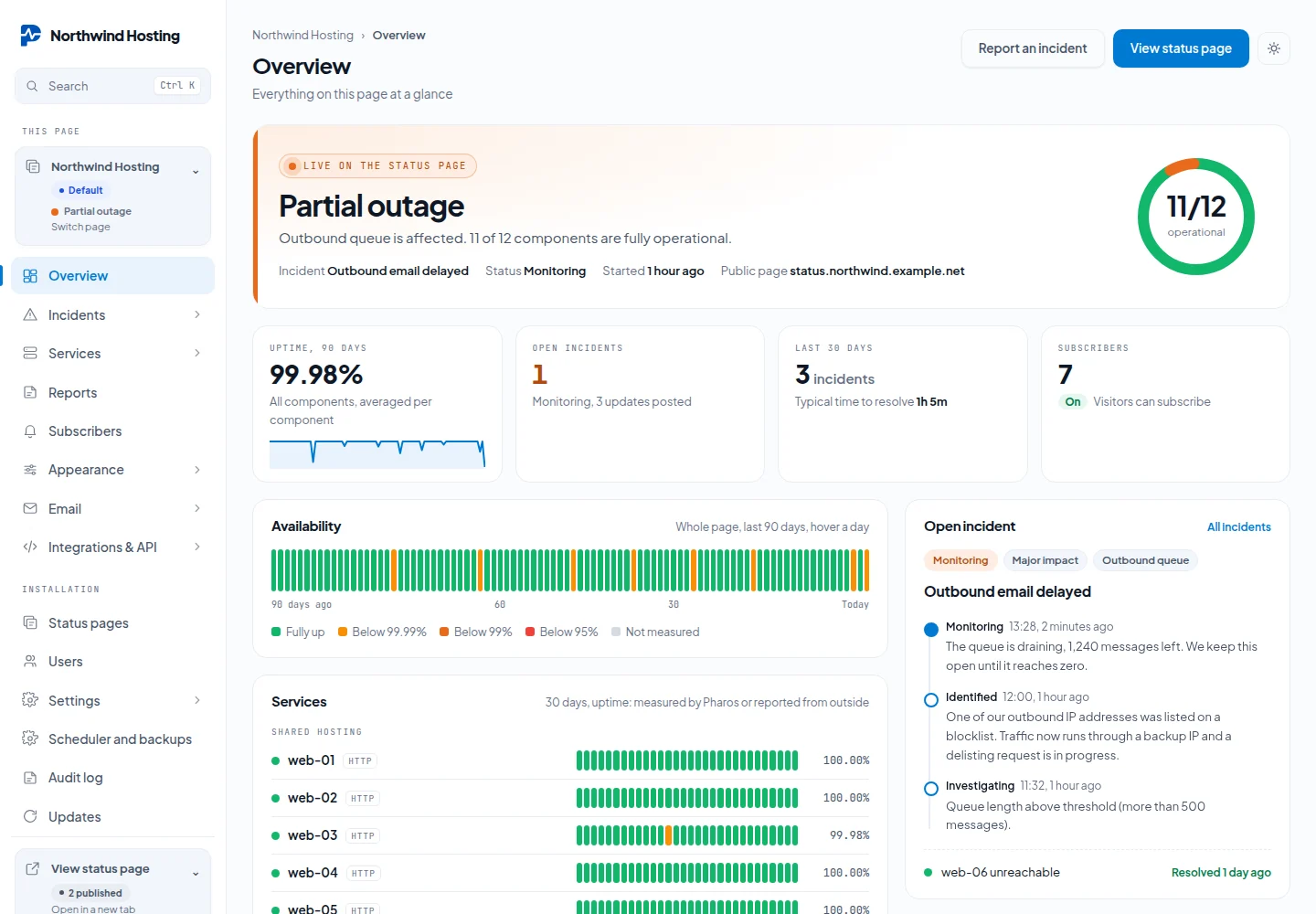Expand the Appearance submenu chevron
The image size is (1316, 914).
[197, 470]
